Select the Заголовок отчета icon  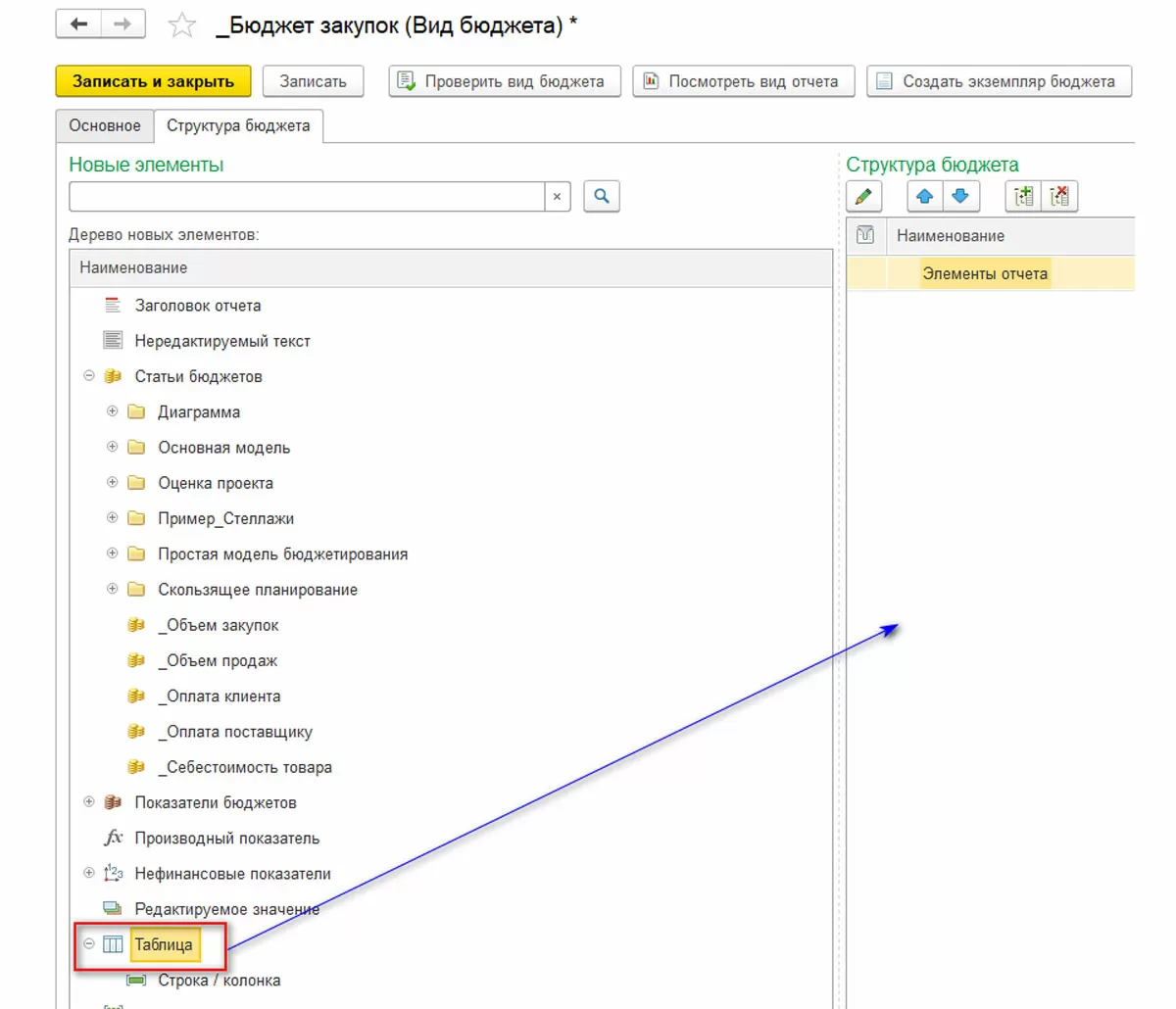113,305
